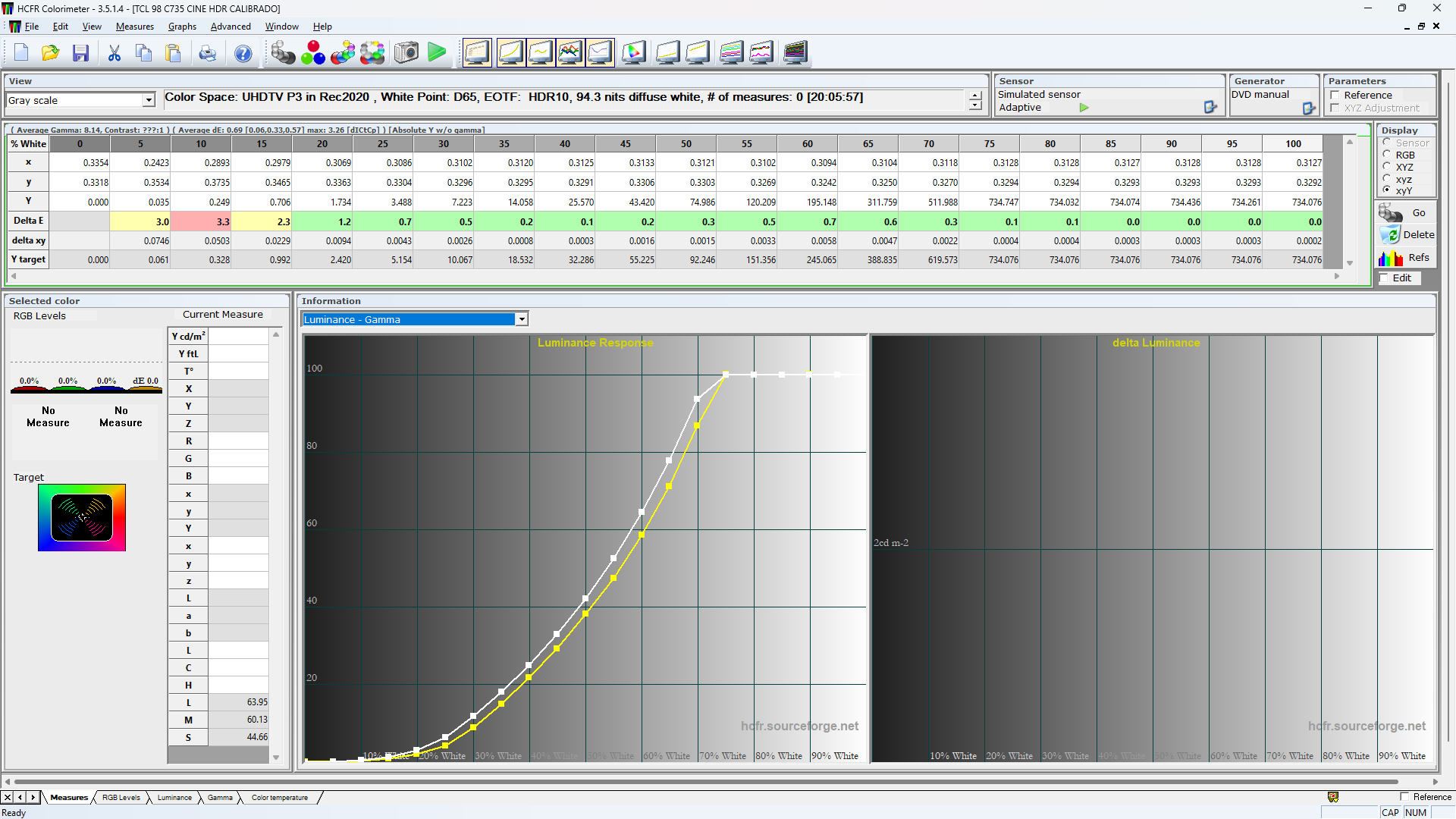Toggle Reference checkbox in the status bar

1405,797
